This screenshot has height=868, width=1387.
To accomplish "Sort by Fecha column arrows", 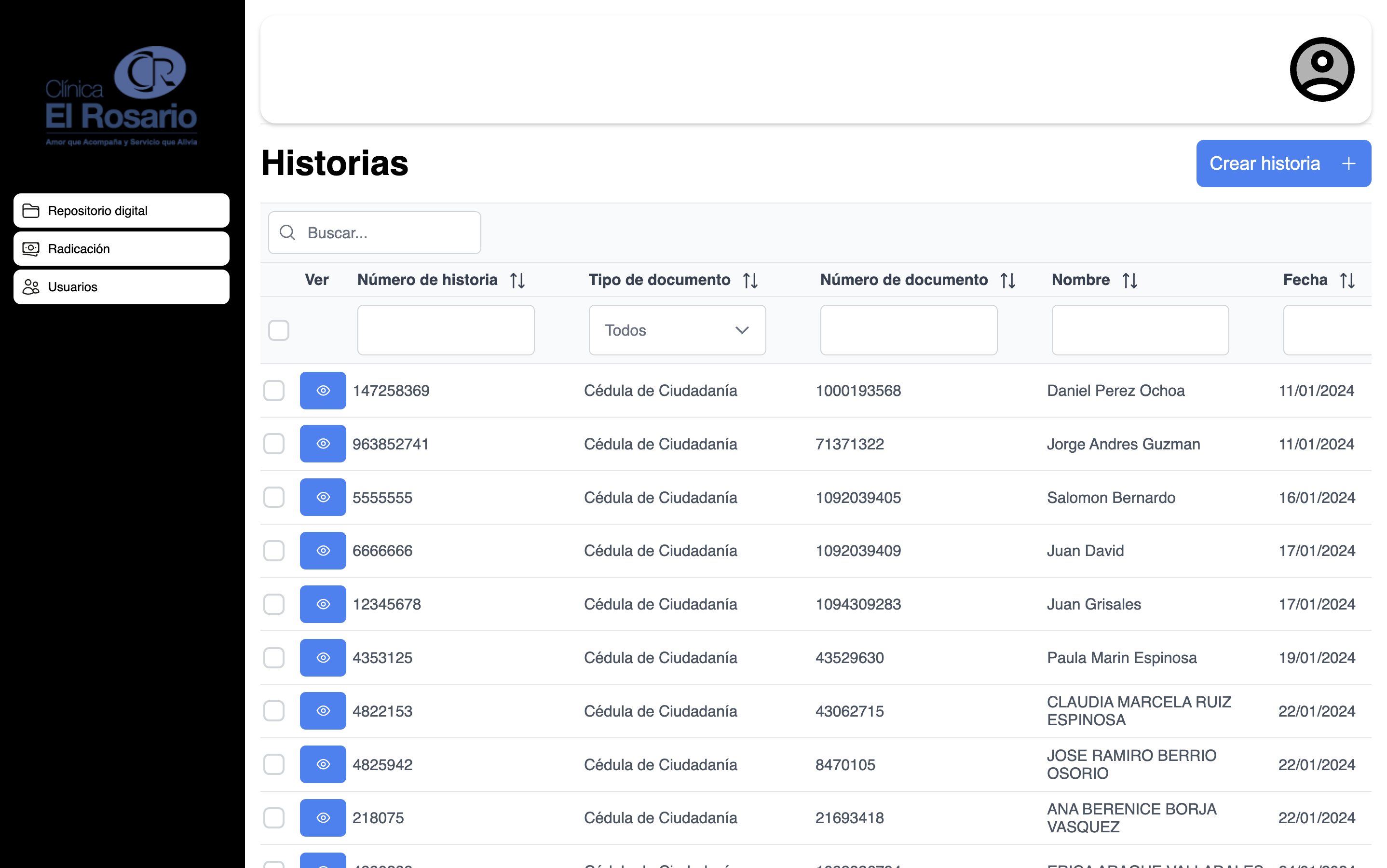I will [x=1347, y=280].
